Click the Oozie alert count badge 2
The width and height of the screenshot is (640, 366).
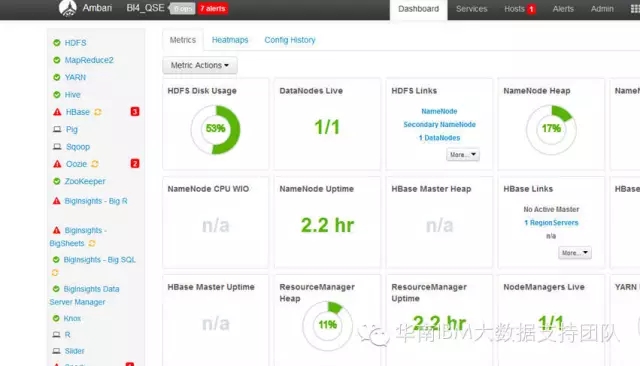click(135, 164)
